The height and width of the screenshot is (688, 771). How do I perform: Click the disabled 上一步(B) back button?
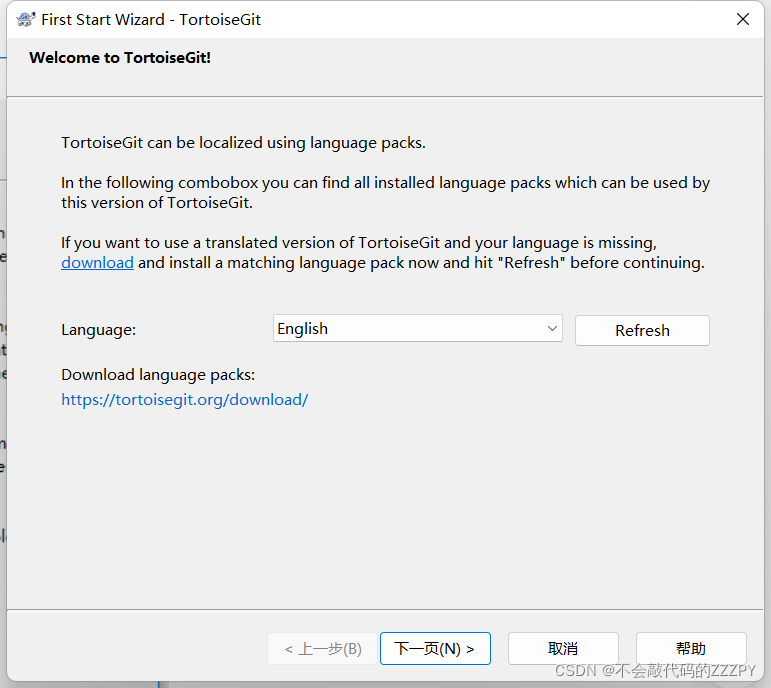point(323,649)
